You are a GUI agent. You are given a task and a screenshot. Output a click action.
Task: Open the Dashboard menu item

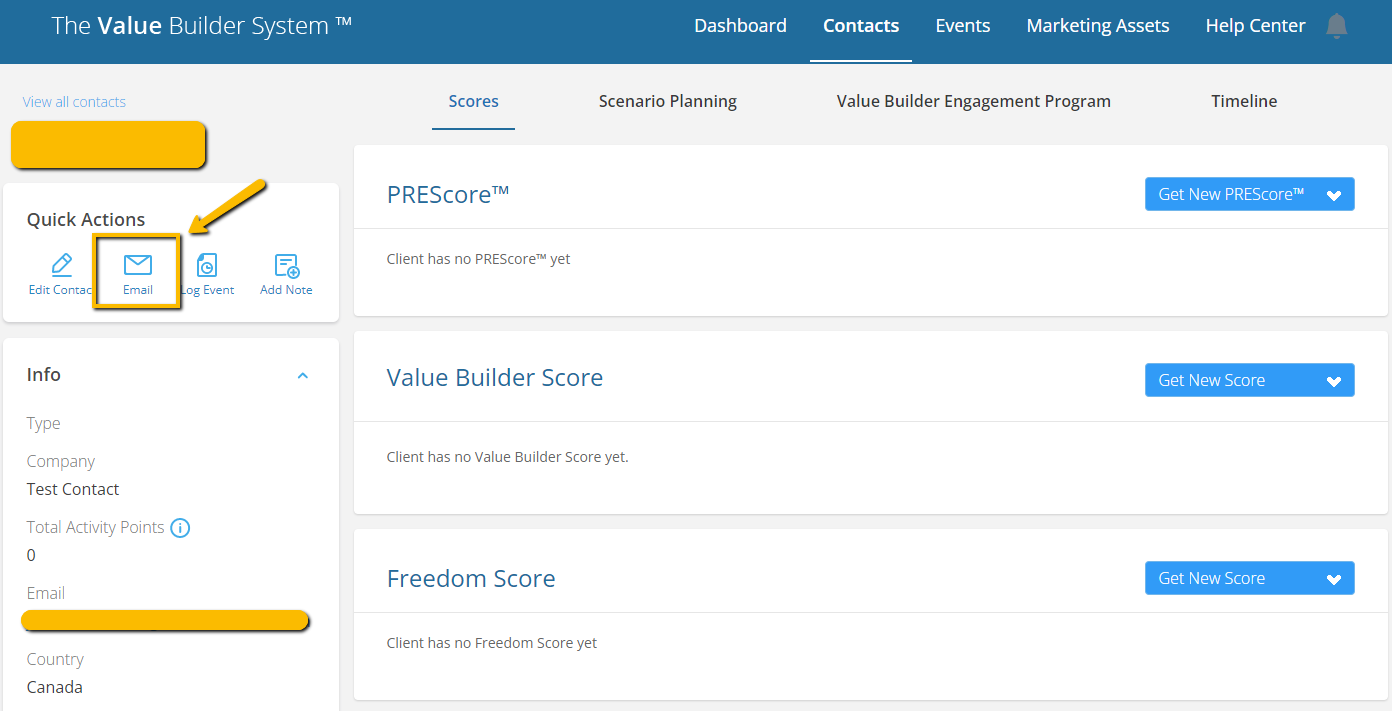[740, 26]
